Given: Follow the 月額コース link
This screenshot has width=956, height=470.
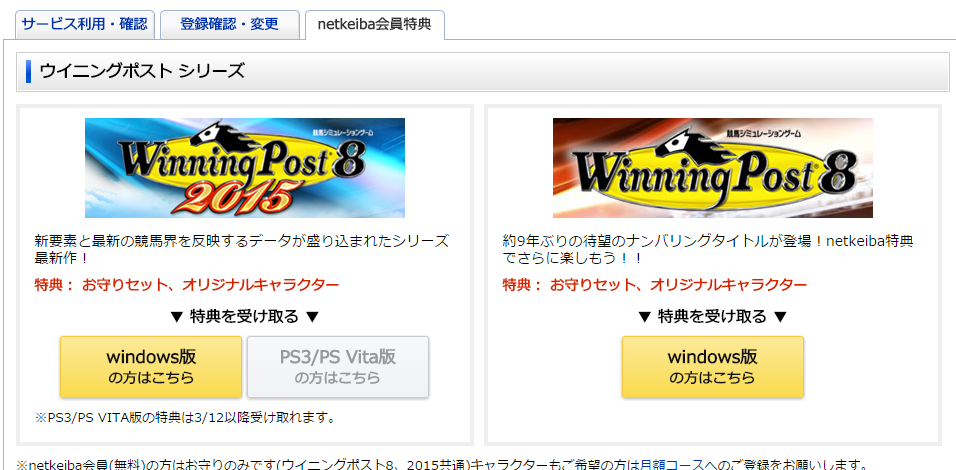Looking at the screenshot, I should [x=672, y=465].
